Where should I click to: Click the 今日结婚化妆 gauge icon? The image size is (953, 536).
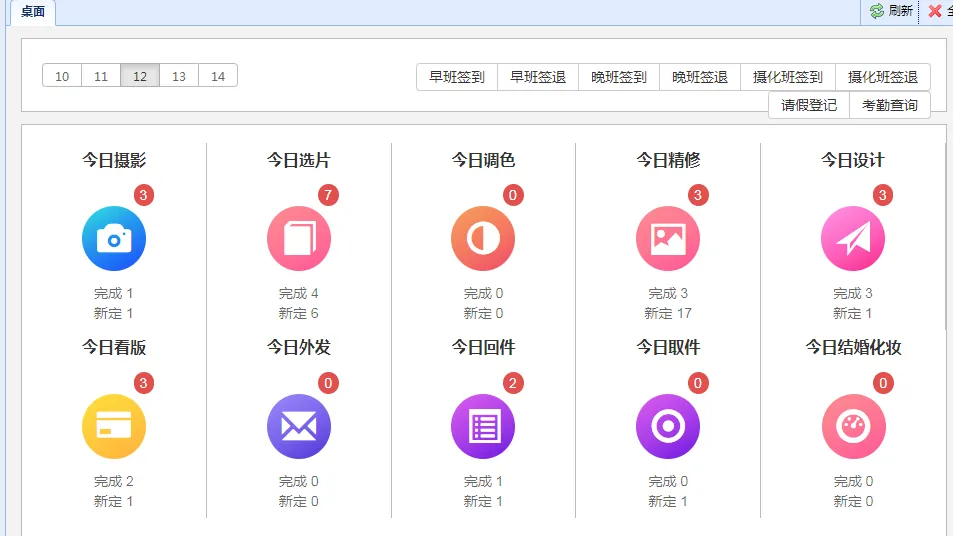(853, 427)
